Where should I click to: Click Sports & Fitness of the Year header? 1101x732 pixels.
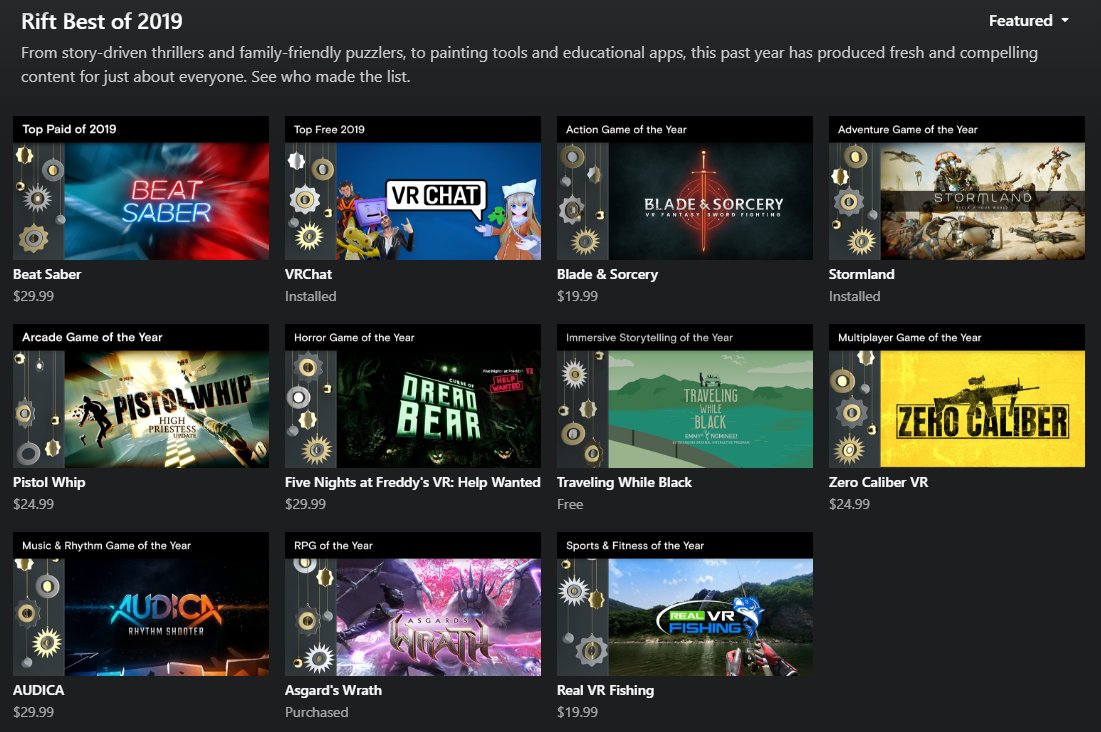635,545
